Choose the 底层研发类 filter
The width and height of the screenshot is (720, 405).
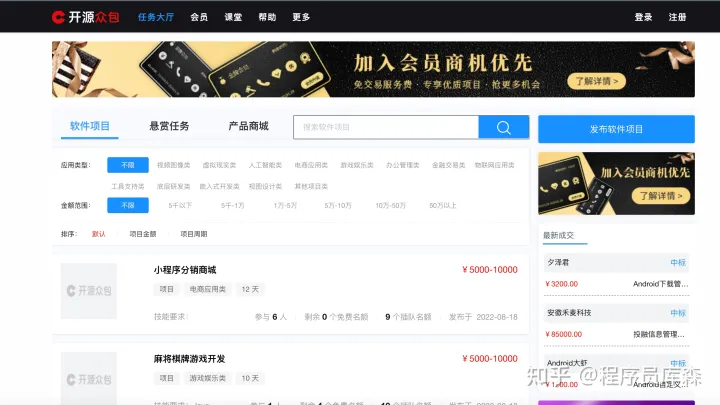pos(174,186)
